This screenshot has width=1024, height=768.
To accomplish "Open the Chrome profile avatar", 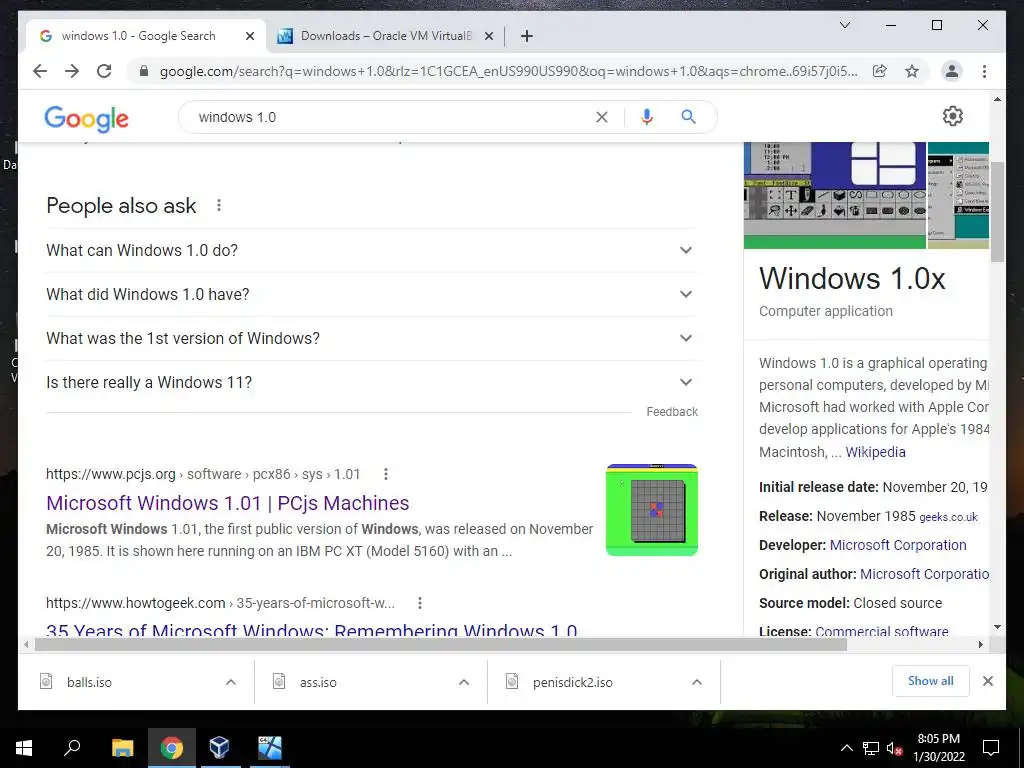I will click(952, 71).
